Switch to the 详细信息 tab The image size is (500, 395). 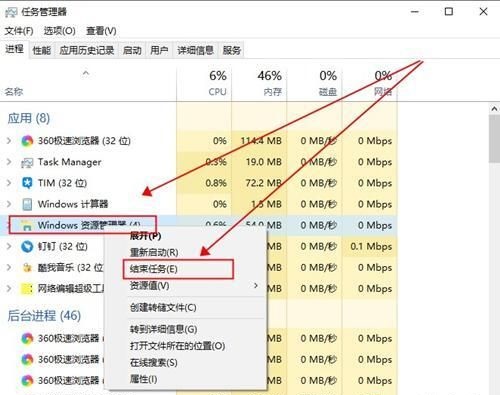[195, 50]
